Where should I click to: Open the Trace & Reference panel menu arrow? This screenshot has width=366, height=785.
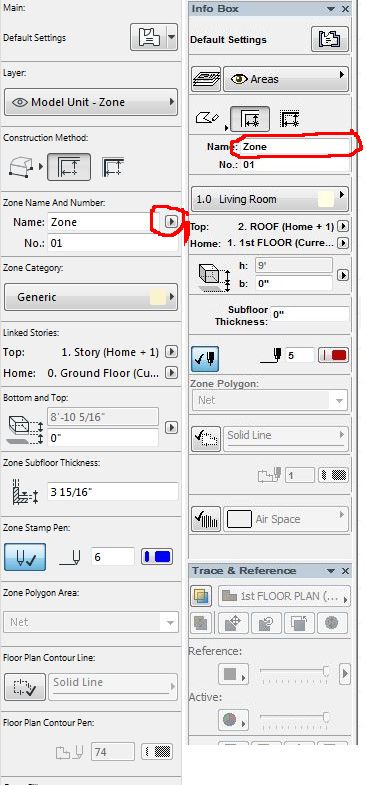point(330,571)
